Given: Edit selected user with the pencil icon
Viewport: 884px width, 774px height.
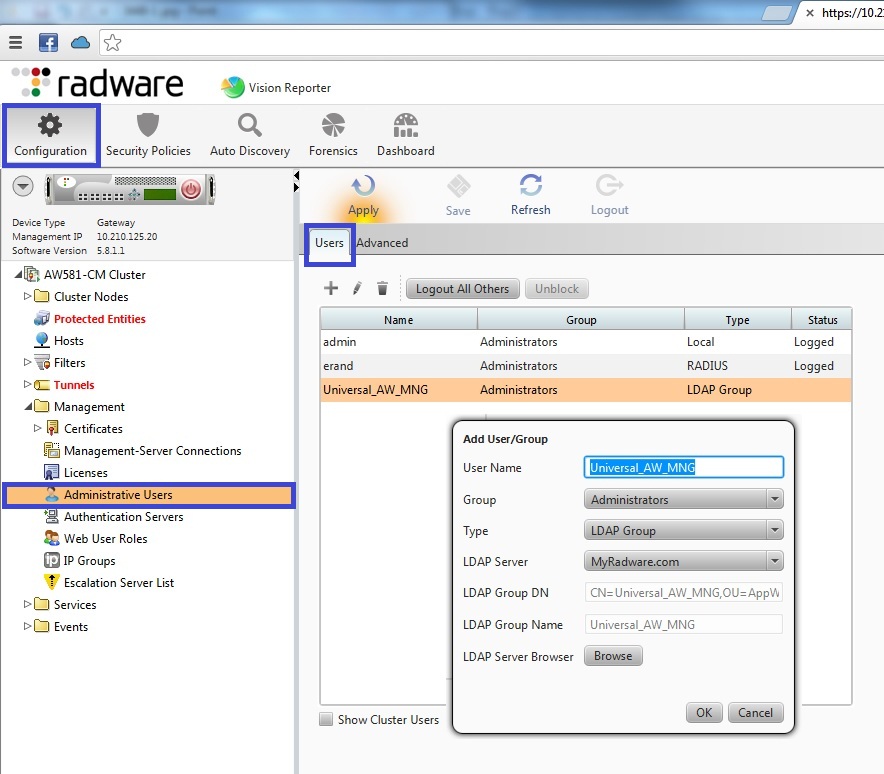Looking at the screenshot, I should coord(357,288).
